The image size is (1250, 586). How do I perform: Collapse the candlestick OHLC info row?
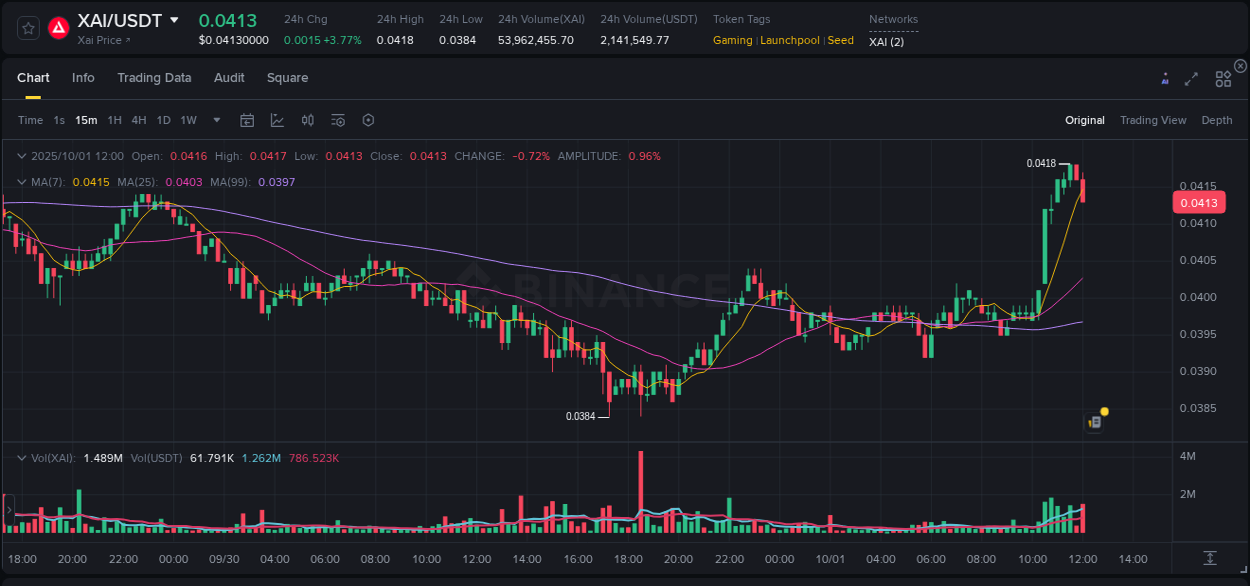coord(22,157)
